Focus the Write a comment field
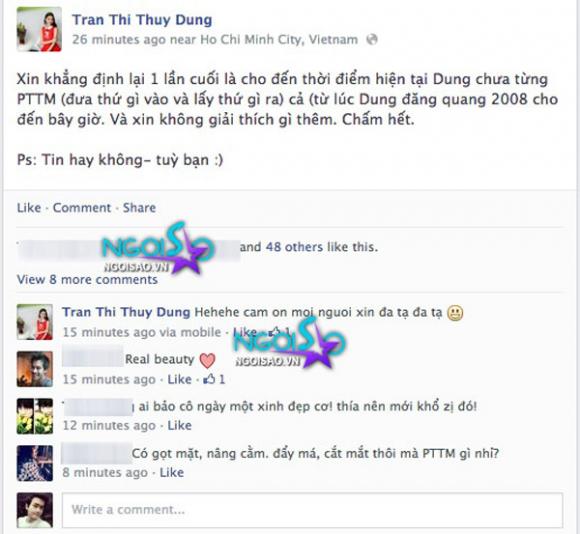 (x=313, y=510)
